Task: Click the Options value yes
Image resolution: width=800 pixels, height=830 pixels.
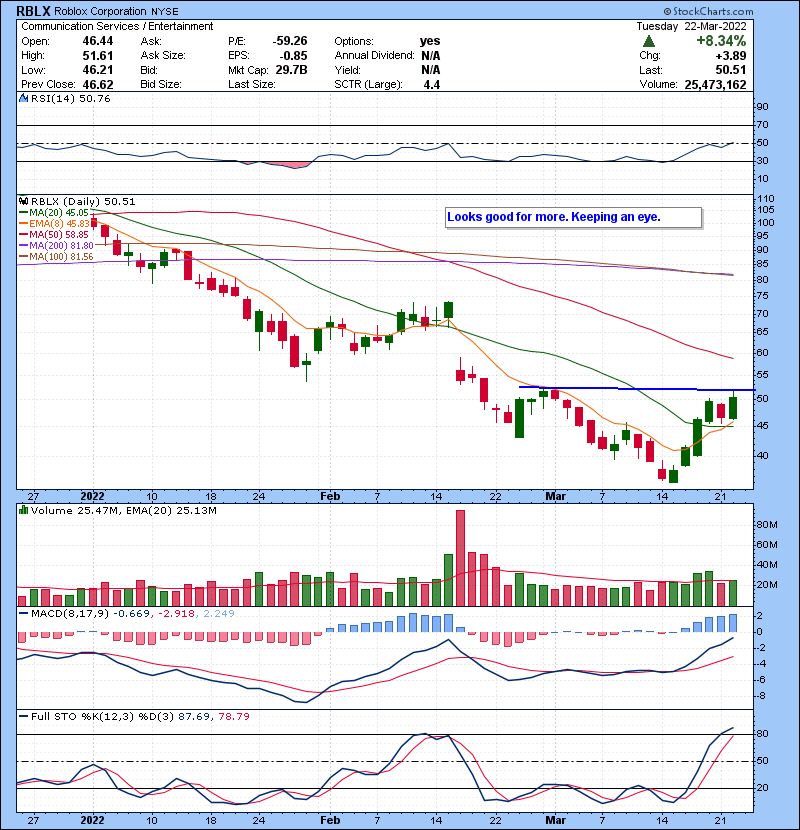Action: coord(429,41)
